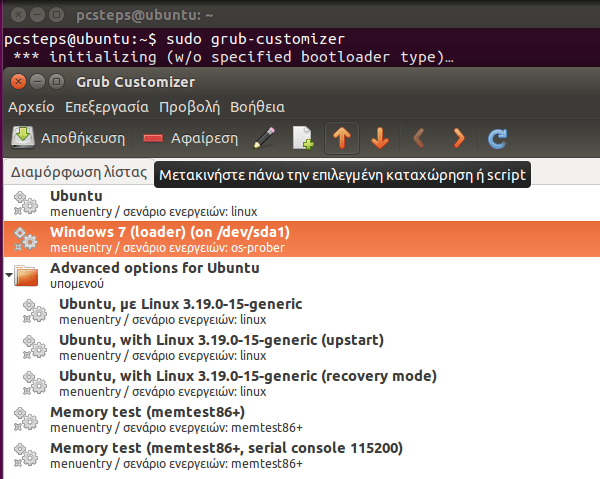The width and height of the screenshot is (600, 479).
Task: Select Windows 7 (loader) (on /dev/sda1)
Action: (170, 232)
